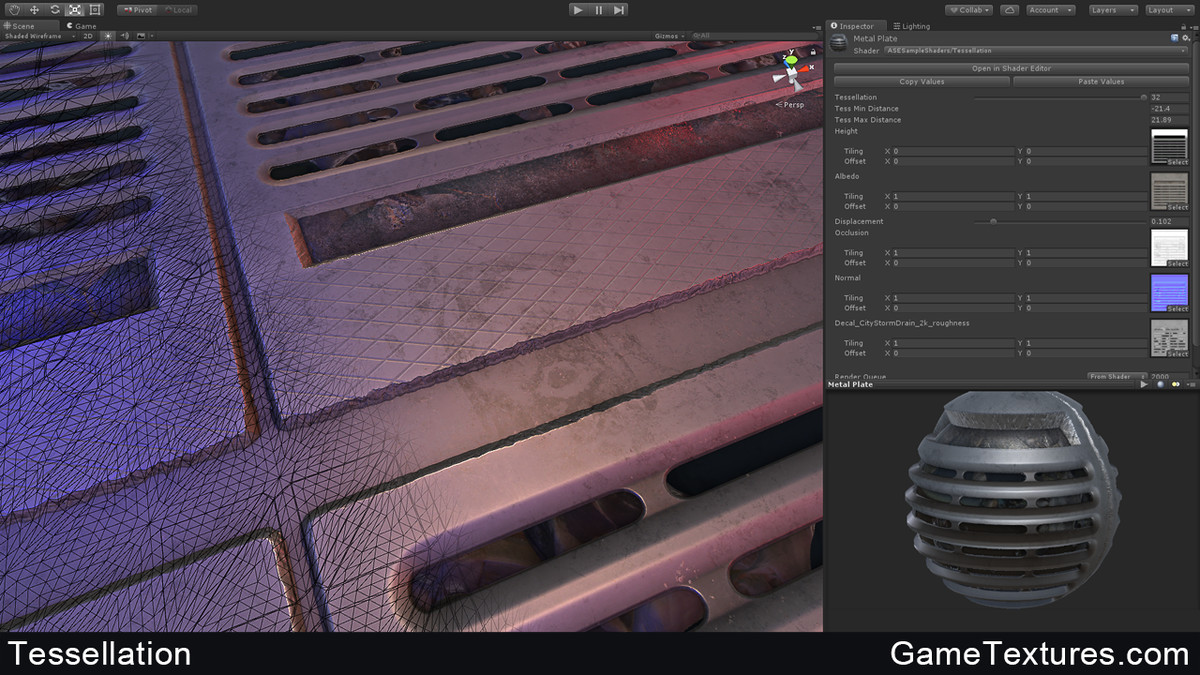The width and height of the screenshot is (1200, 675).
Task: Open the Layers dropdown
Action: point(1112,10)
